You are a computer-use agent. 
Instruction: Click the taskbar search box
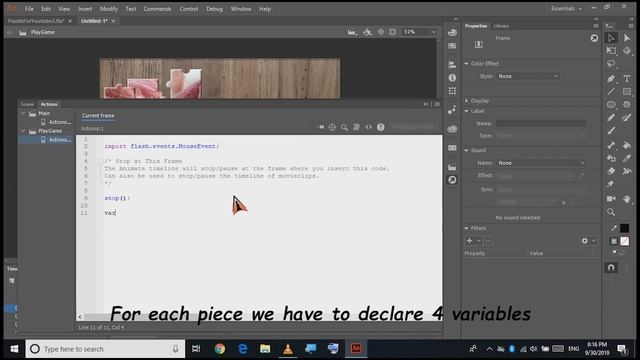click(x=105, y=349)
